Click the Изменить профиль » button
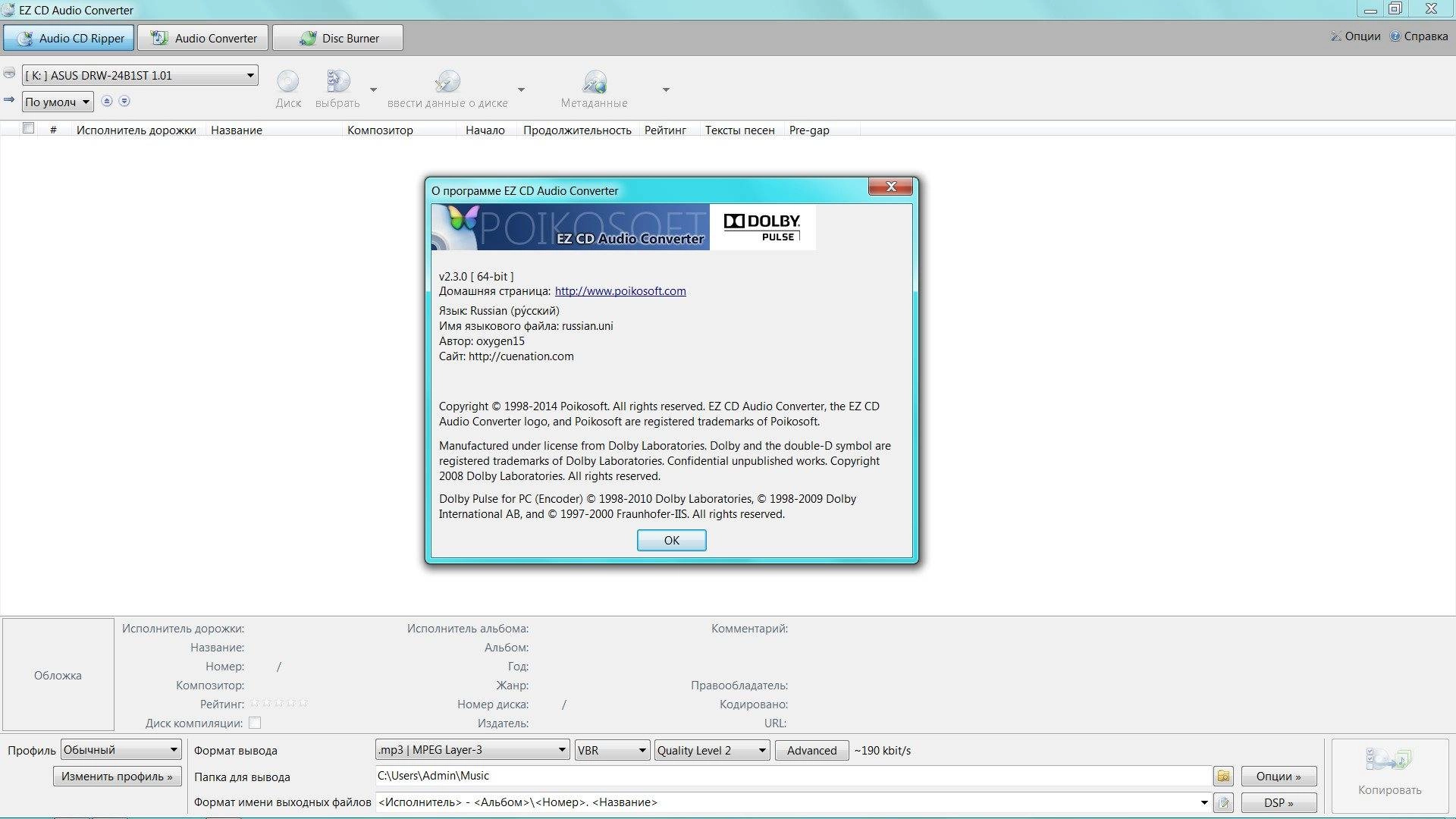1456x819 pixels. coord(117,776)
